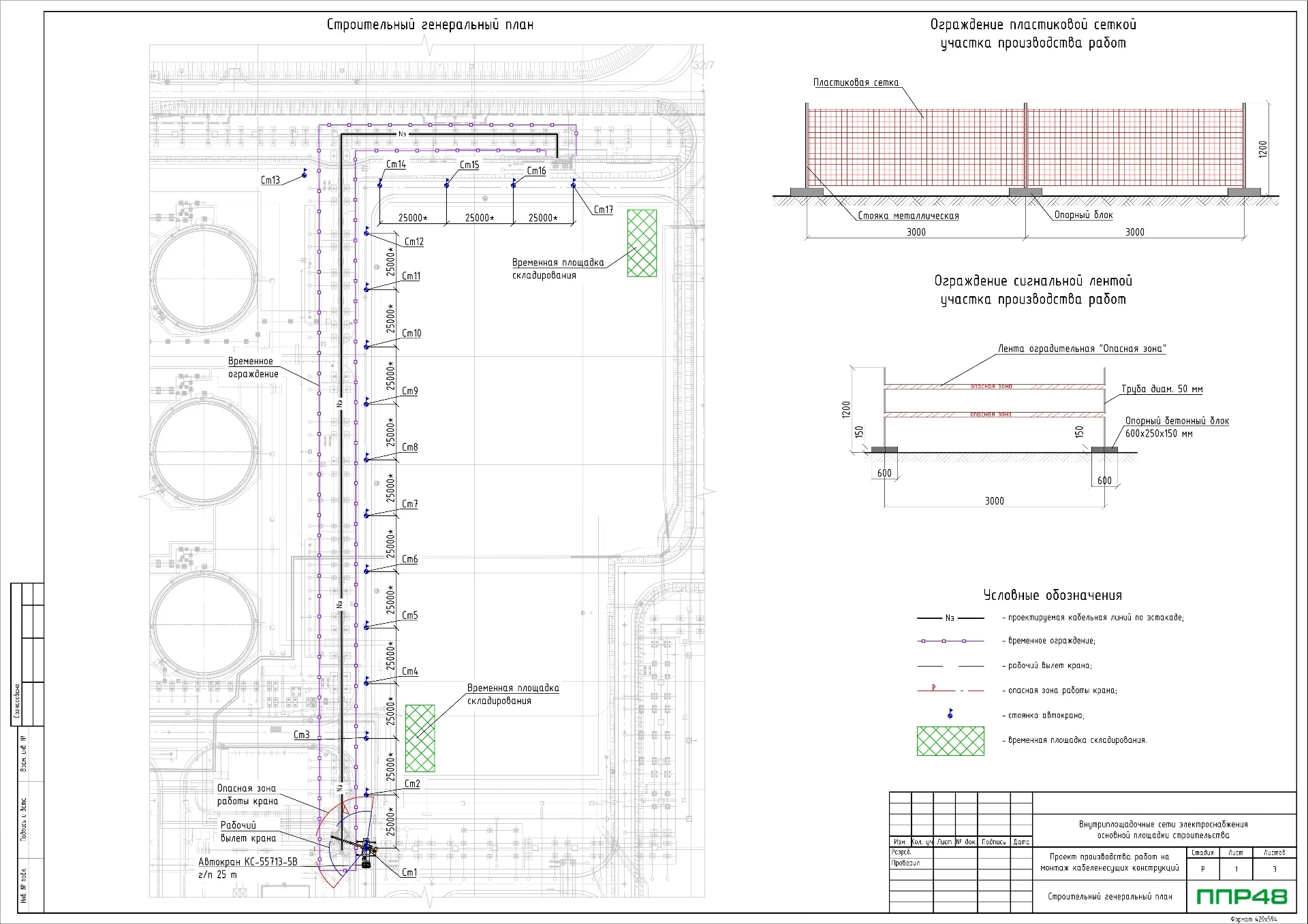
Task: Click the temporary fence line sample in the legend
Action: [950, 641]
